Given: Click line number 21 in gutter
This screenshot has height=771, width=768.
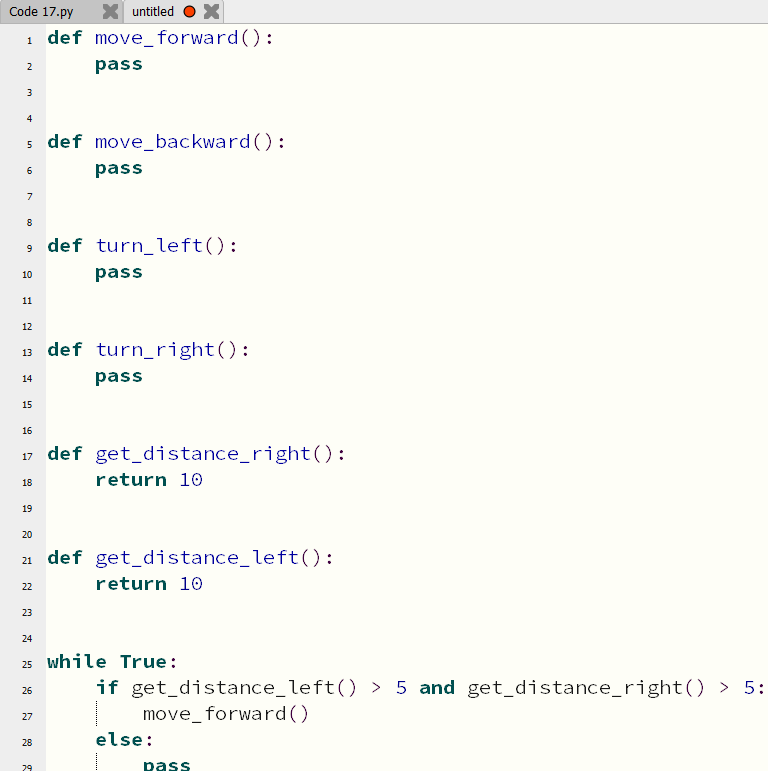Looking at the screenshot, I should pos(27,561).
